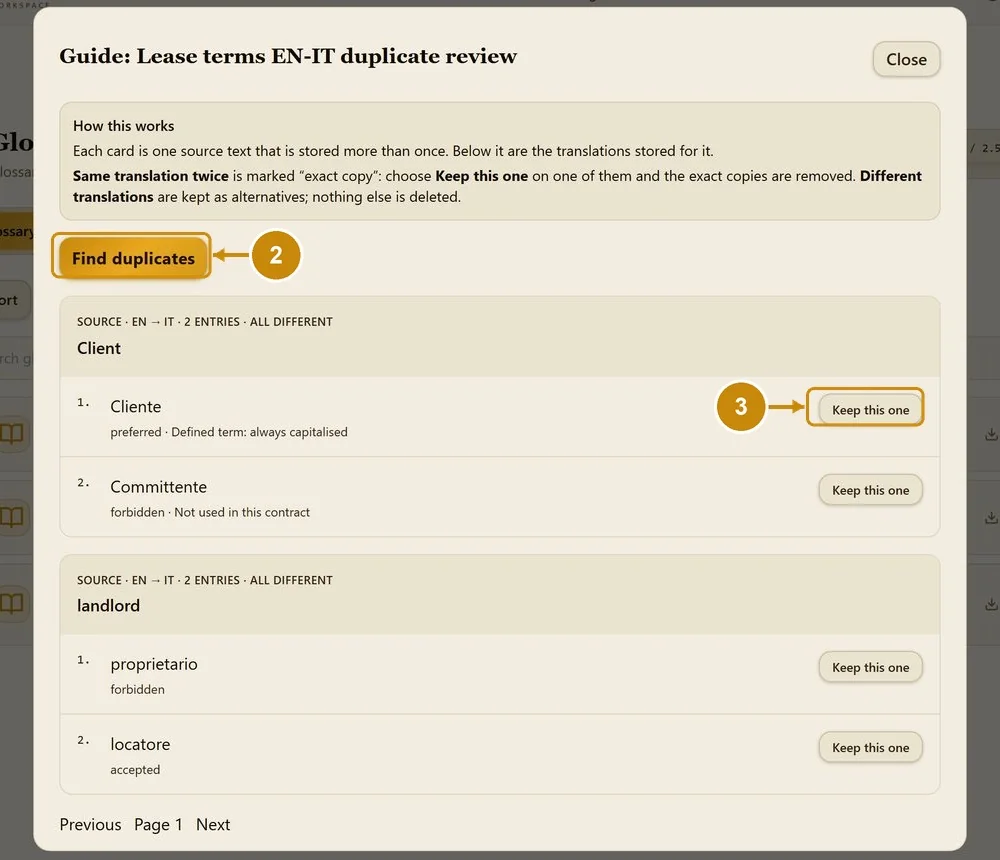Image resolution: width=1000 pixels, height=860 pixels.
Task: Click the bottom download icon in the background list
Action: point(990,604)
